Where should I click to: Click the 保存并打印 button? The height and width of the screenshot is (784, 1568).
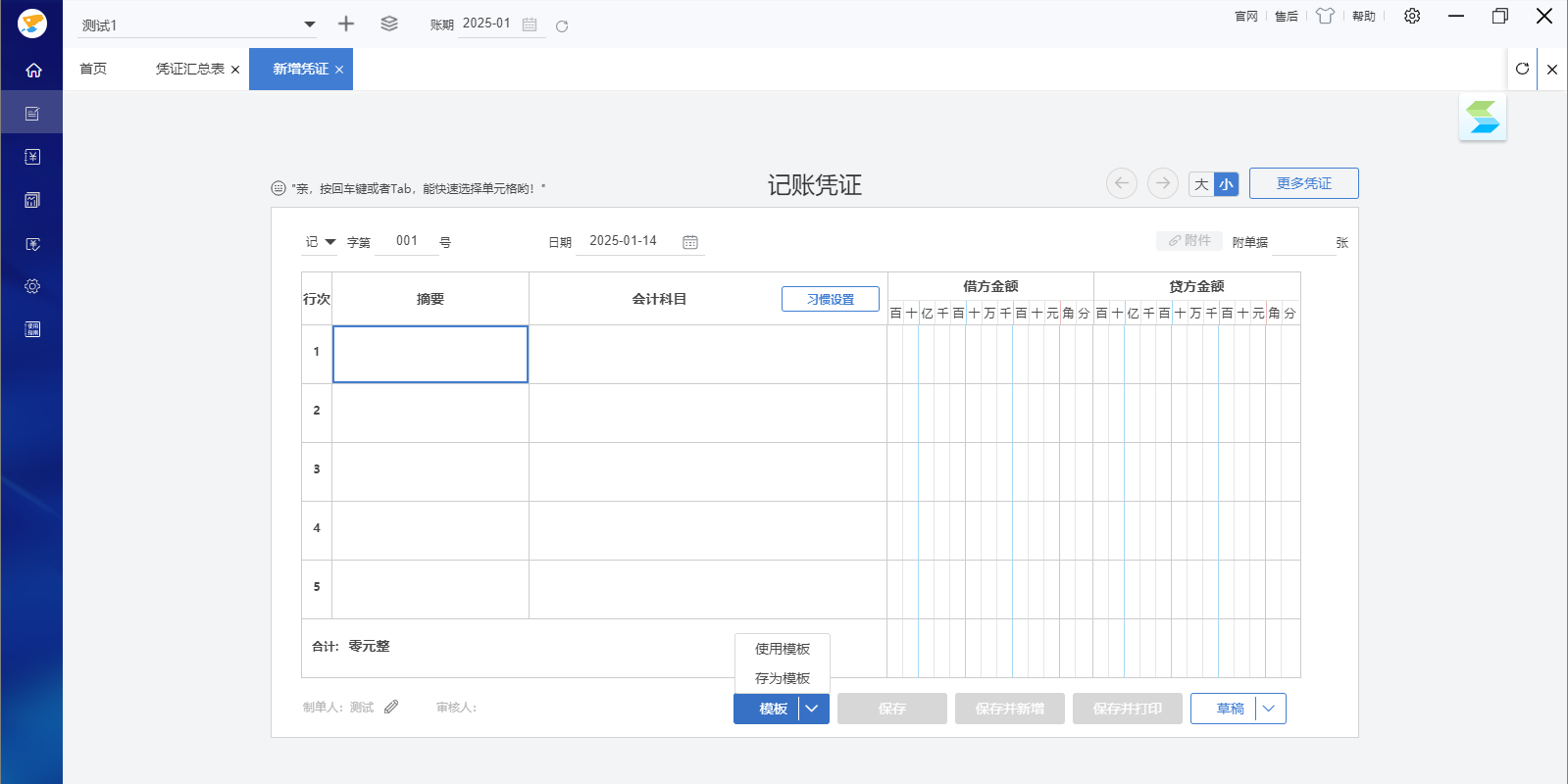point(1128,709)
